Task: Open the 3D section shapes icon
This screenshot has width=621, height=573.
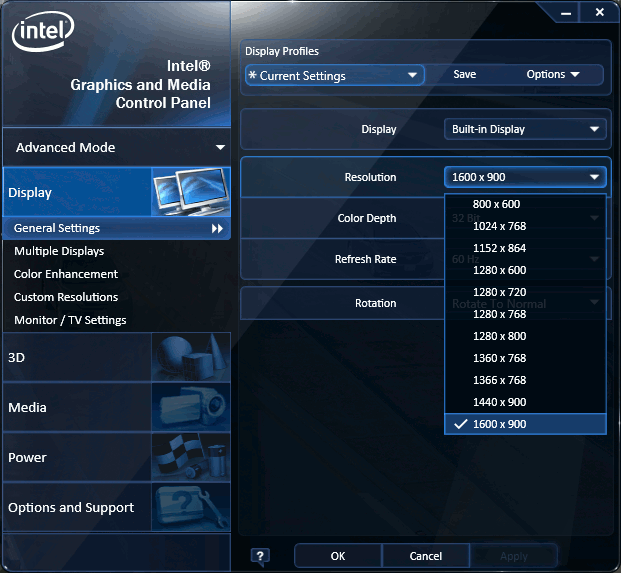Action: coord(190,357)
